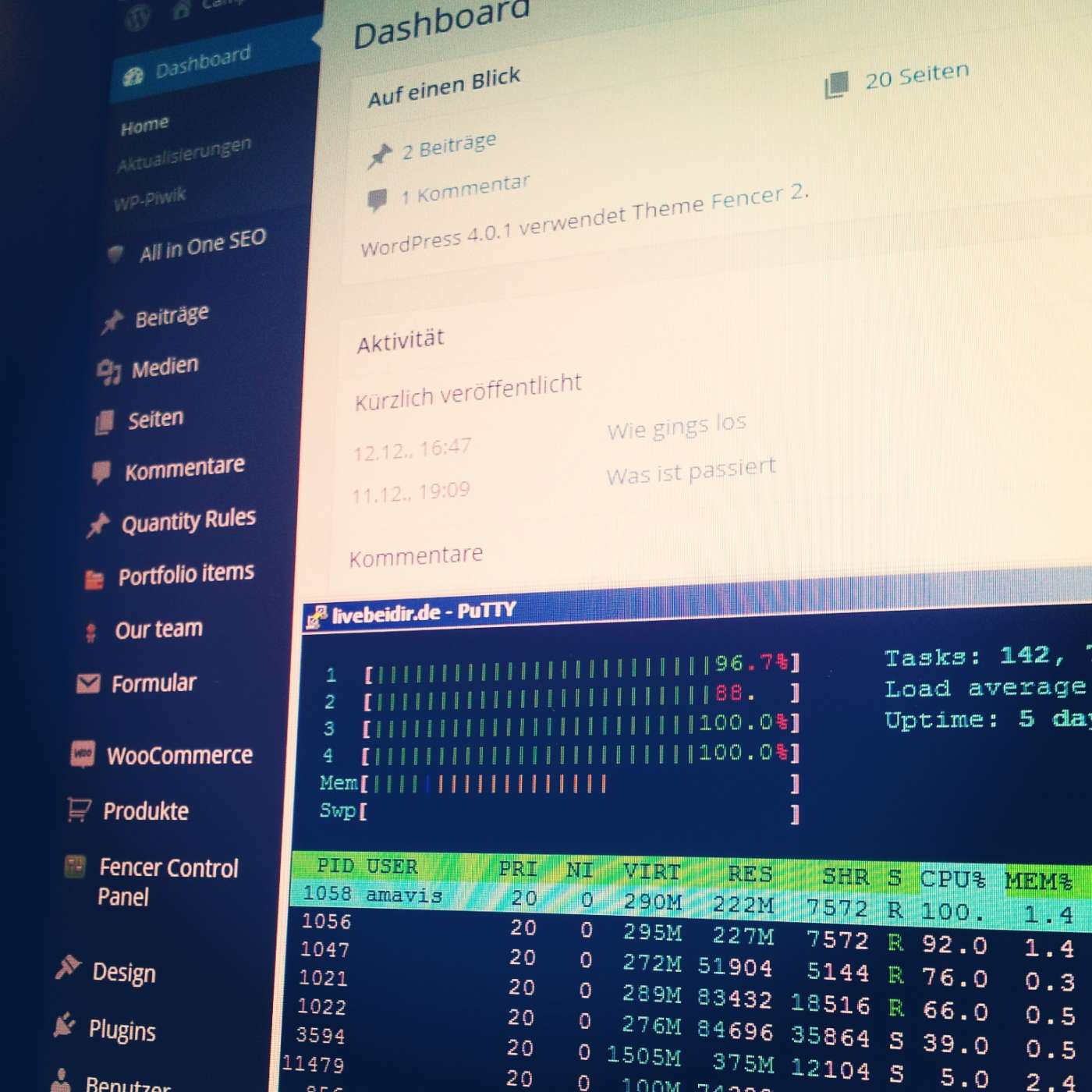Click the All in One SEO shield icon

pos(115,253)
